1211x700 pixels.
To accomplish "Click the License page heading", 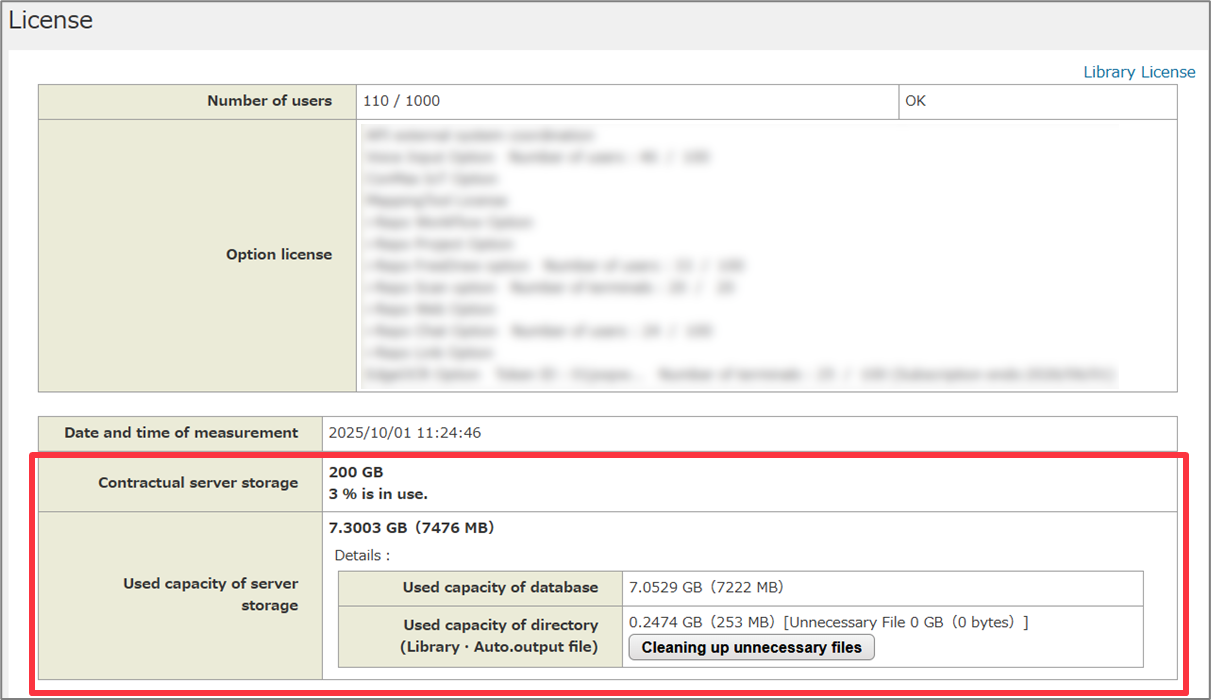I will point(51,21).
